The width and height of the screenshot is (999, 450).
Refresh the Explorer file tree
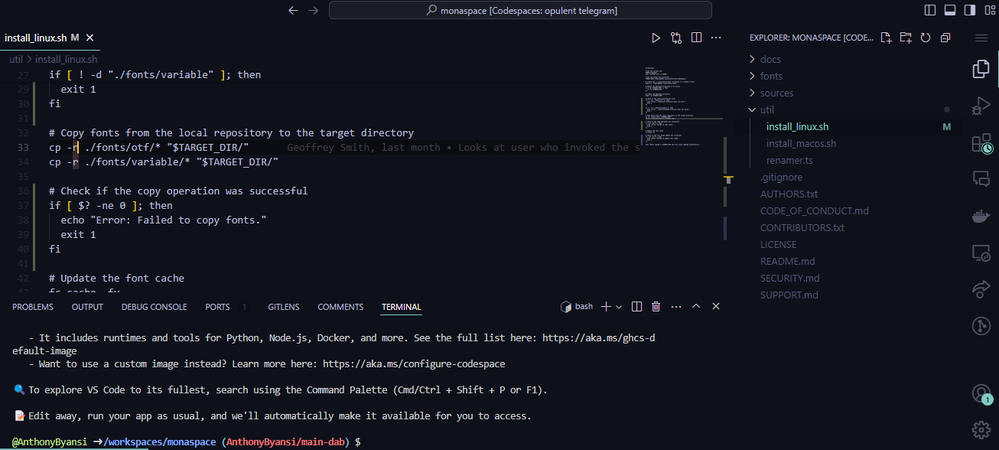(x=925, y=38)
